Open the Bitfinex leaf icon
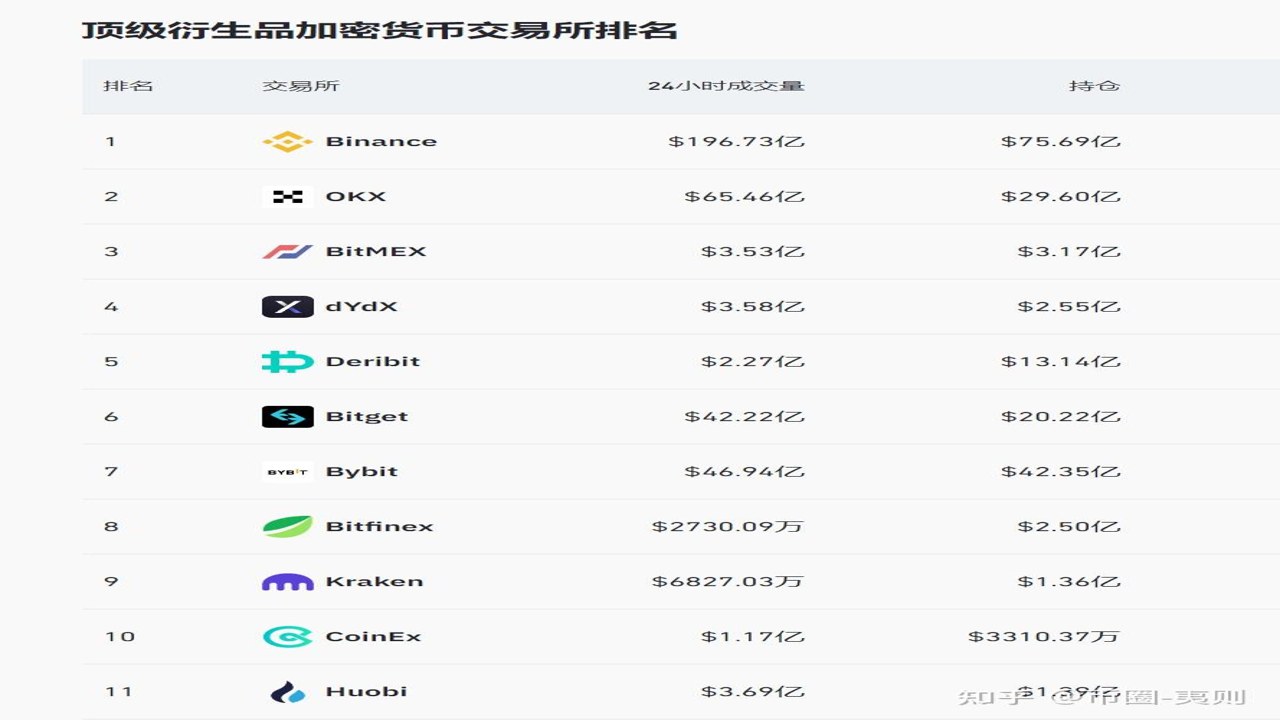The image size is (1280, 720). point(287,527)
